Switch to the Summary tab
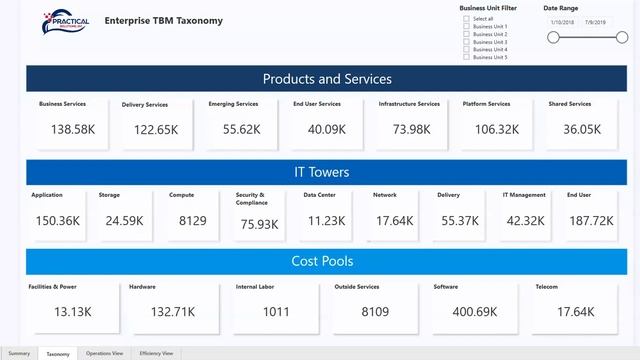 tap(19, 353)
